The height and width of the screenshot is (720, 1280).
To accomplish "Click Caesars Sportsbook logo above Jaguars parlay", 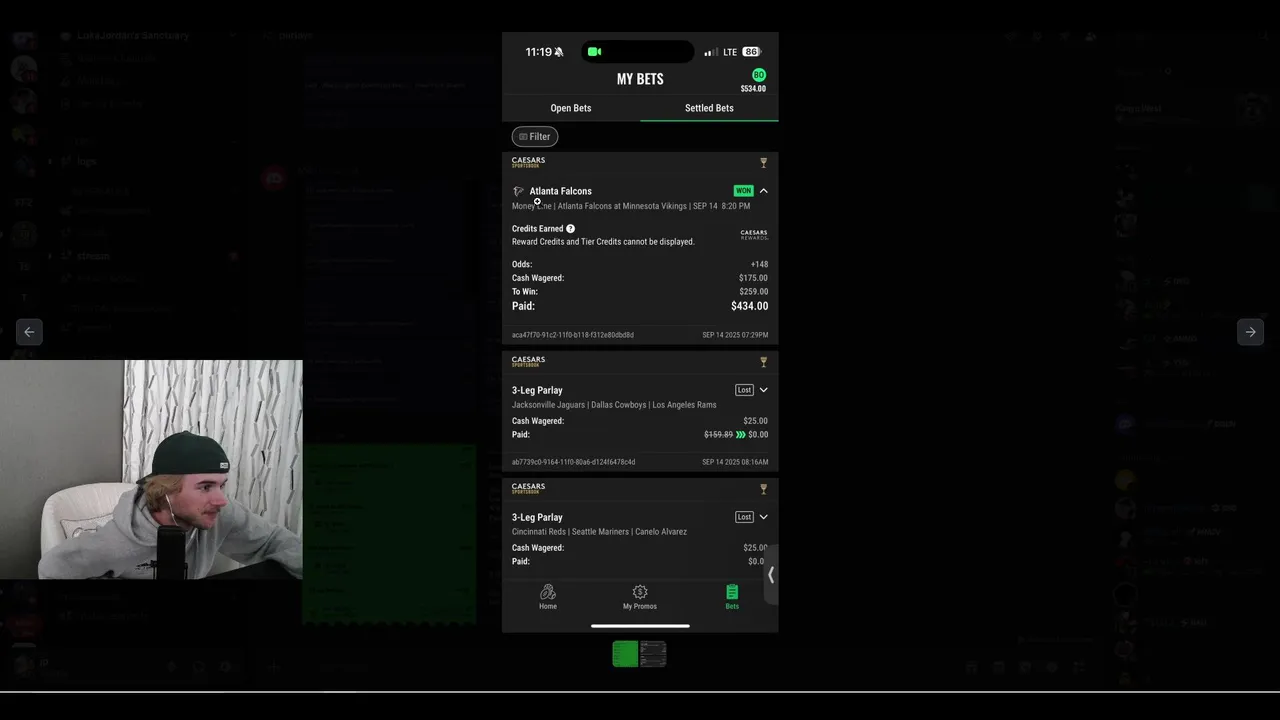I will coord(528,361).
